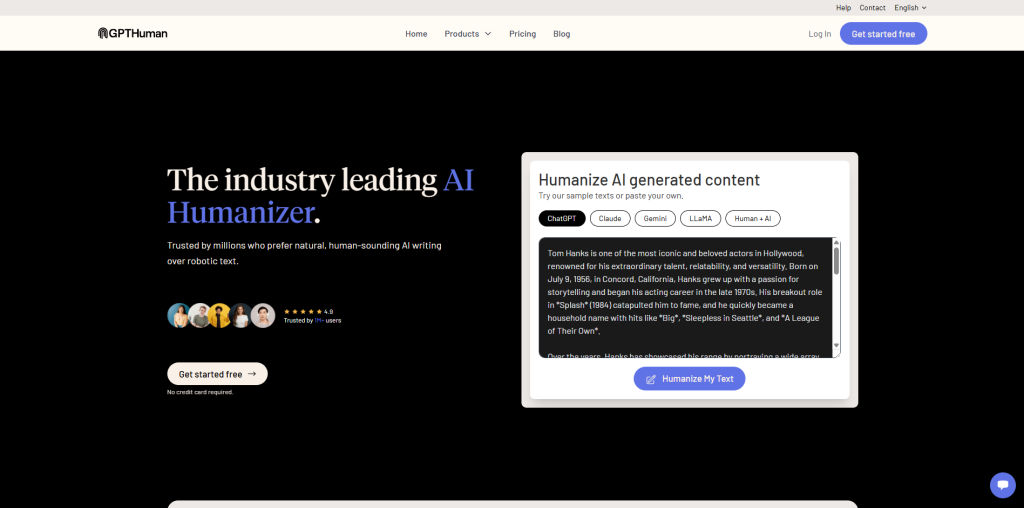This screenshot has width=1024, height=508.
Task: Go to the Home page
Action: click(x=416, y=34)
